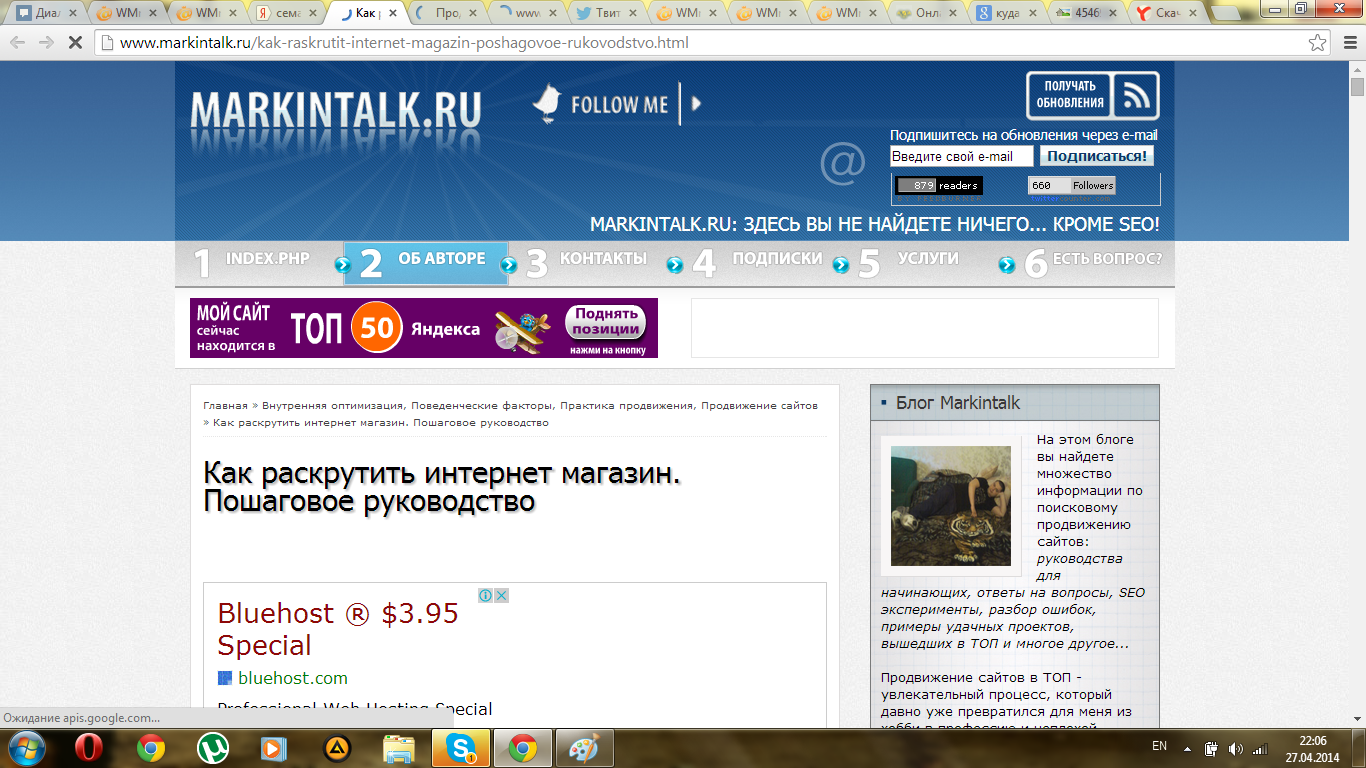Click blue arrow bullet before ЕСТЬ ВОПРОС?
This screenshot has width=1366, height=768.
1007,265
